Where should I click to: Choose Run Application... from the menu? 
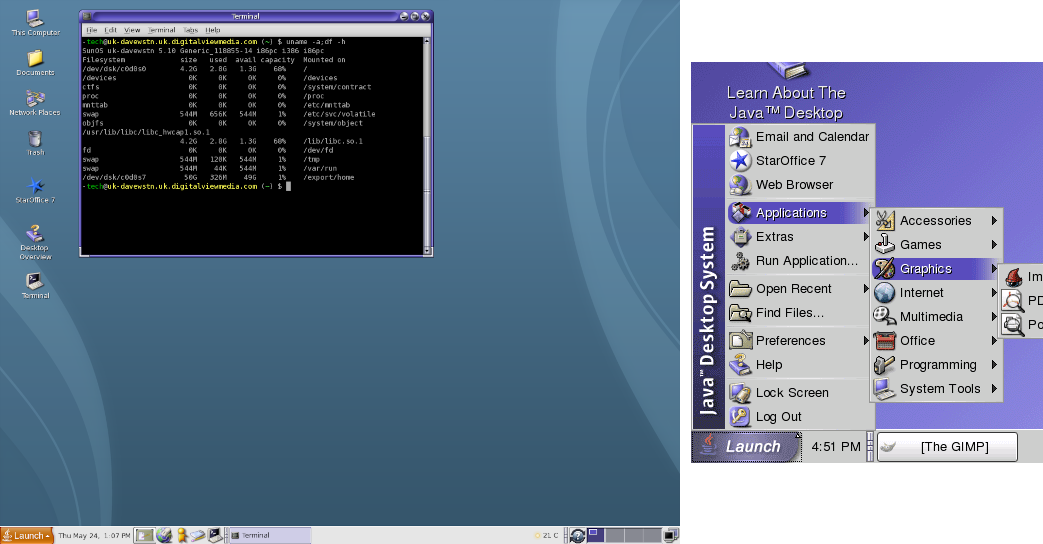806,261
